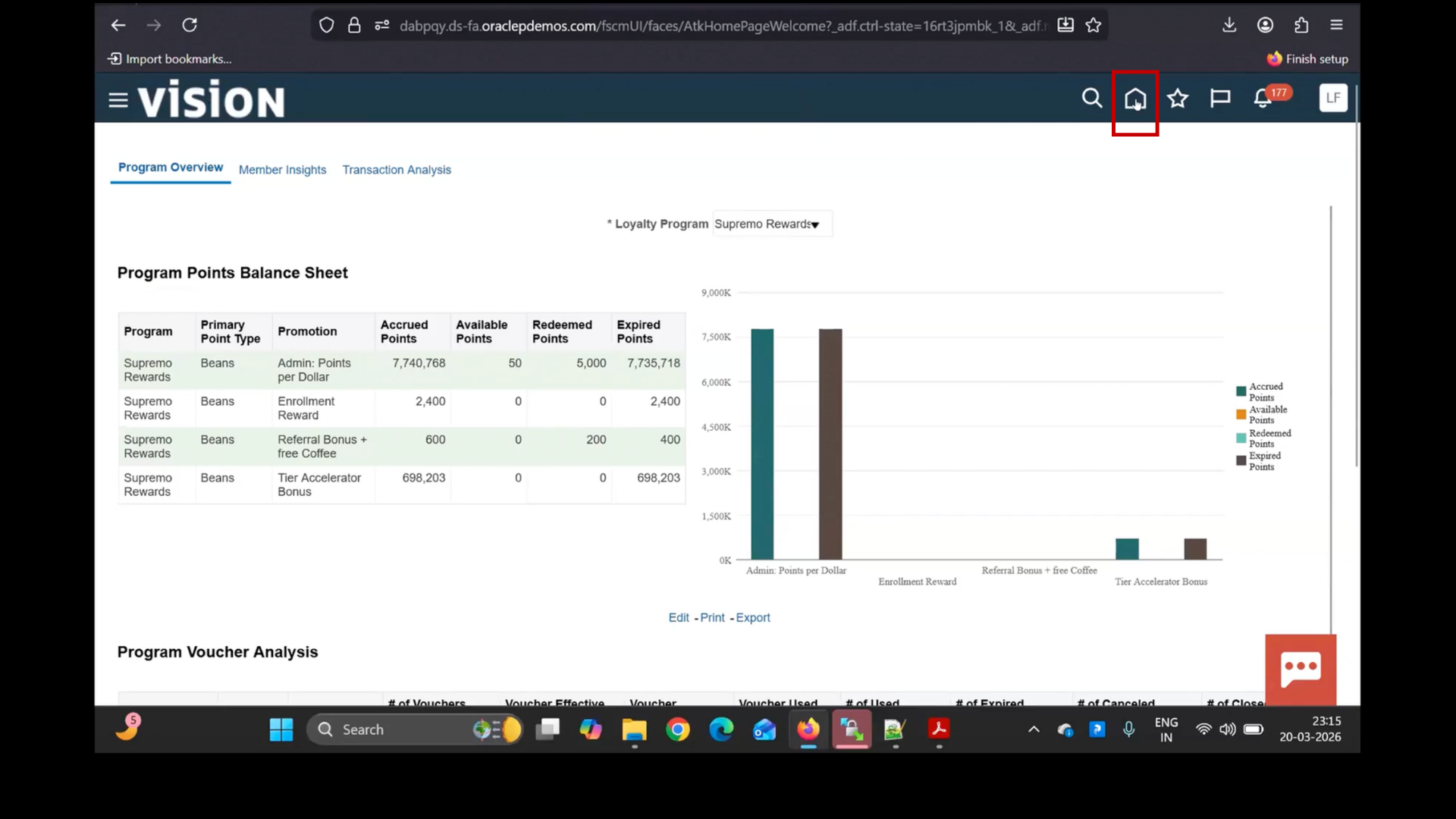Expand hidden icons in the system tray
This screenshot has width=1456, height=819.
point(1034,730)
